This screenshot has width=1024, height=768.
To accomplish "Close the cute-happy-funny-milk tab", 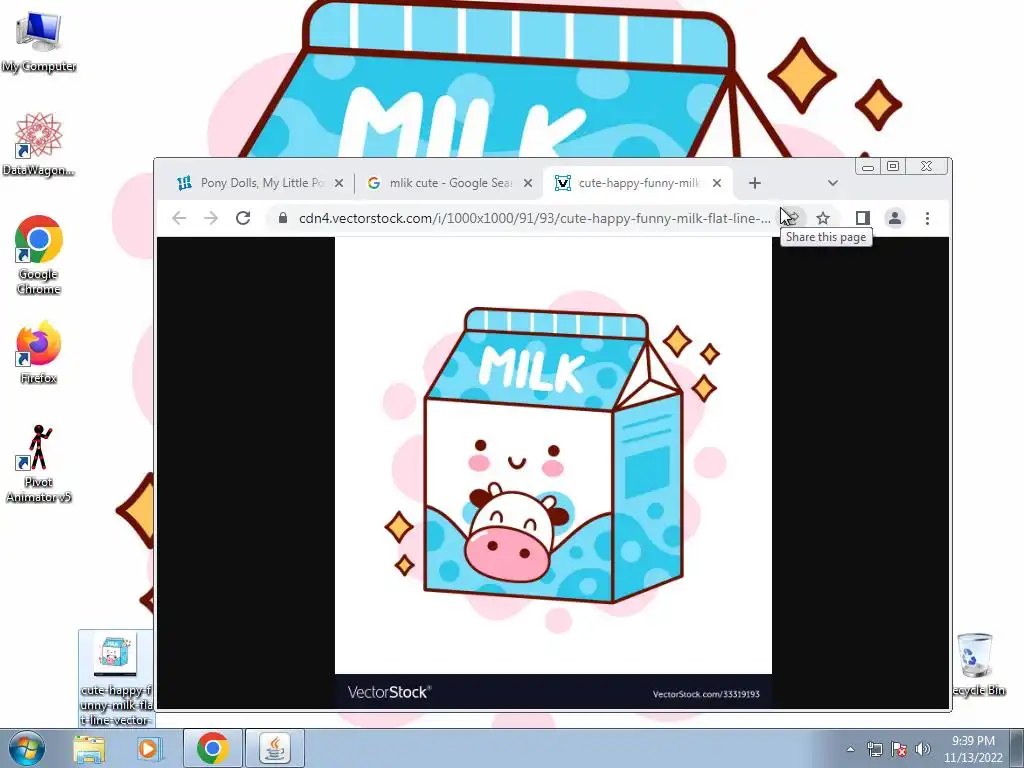I will (717, 184).
